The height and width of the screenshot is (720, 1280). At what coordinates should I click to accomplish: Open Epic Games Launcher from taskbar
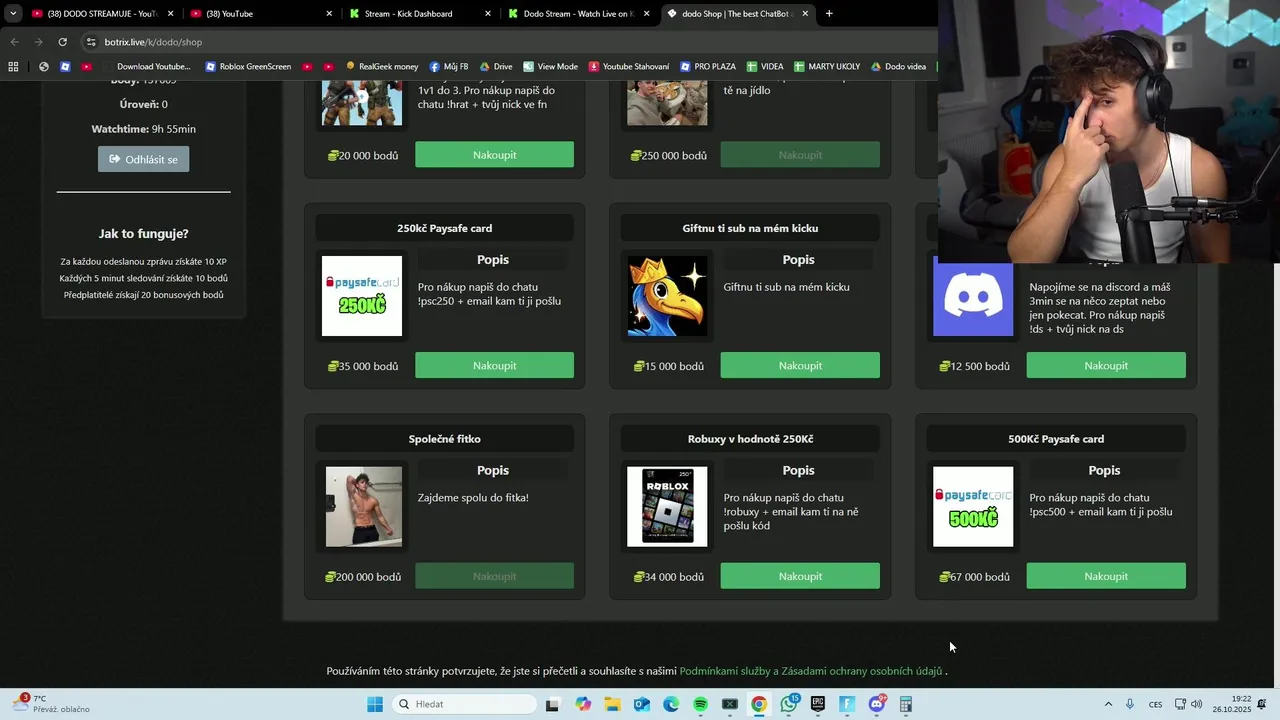pyautogui.click(x=818, y=704)
